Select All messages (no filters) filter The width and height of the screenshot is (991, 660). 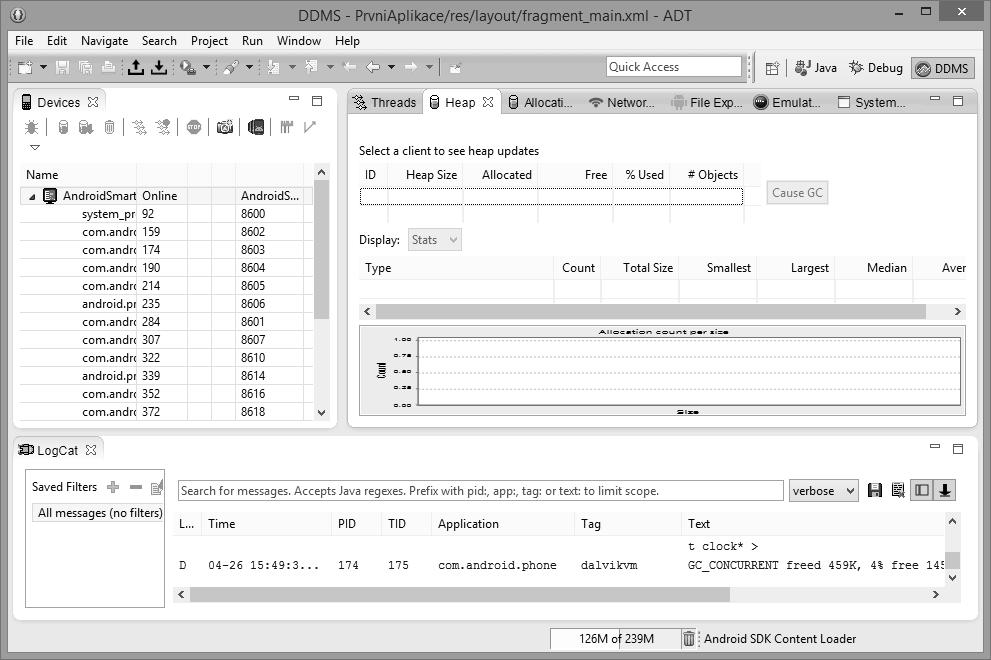[x=99, y=513]
